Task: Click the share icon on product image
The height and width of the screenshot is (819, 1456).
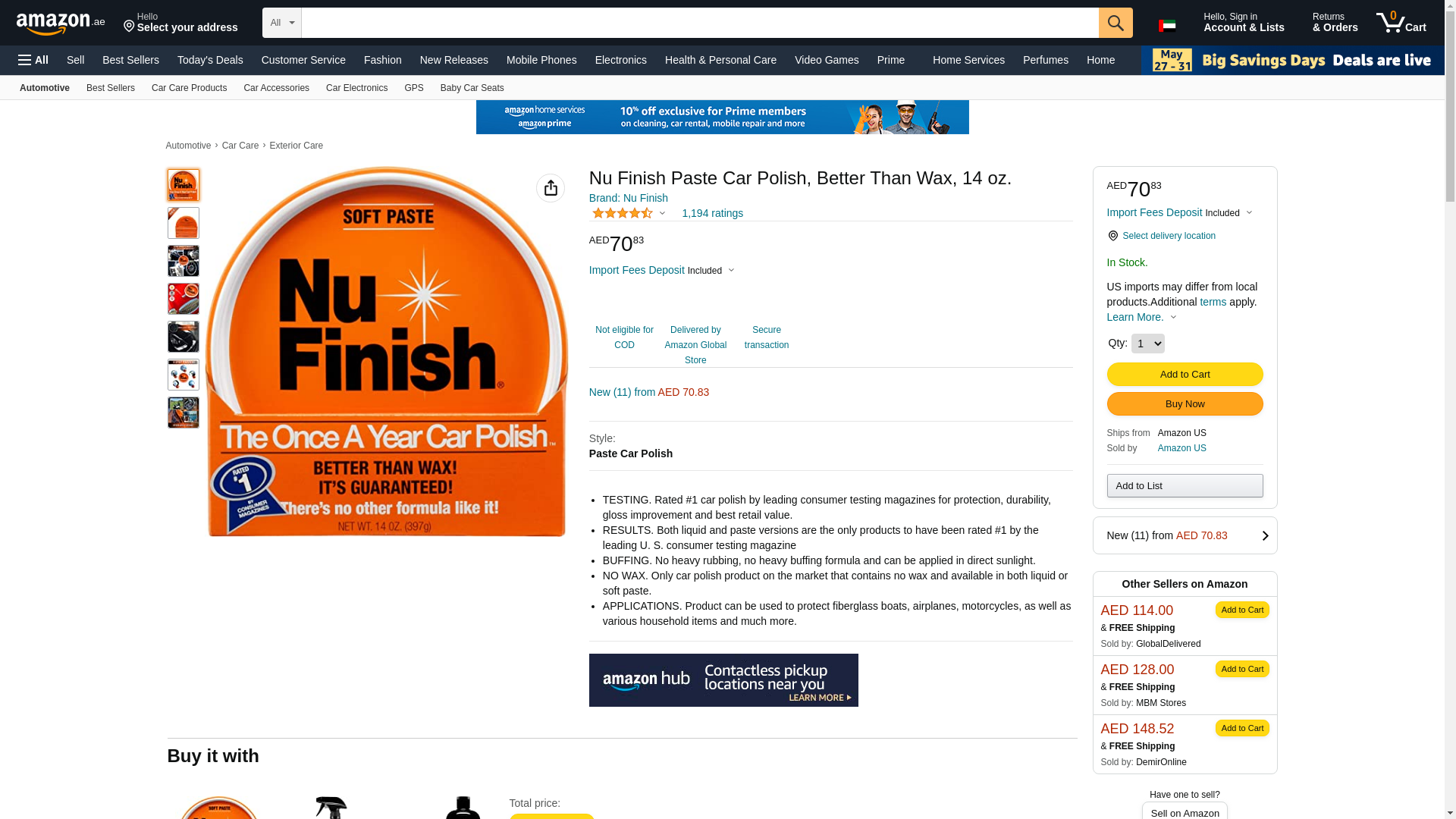Action: point(551,188)
